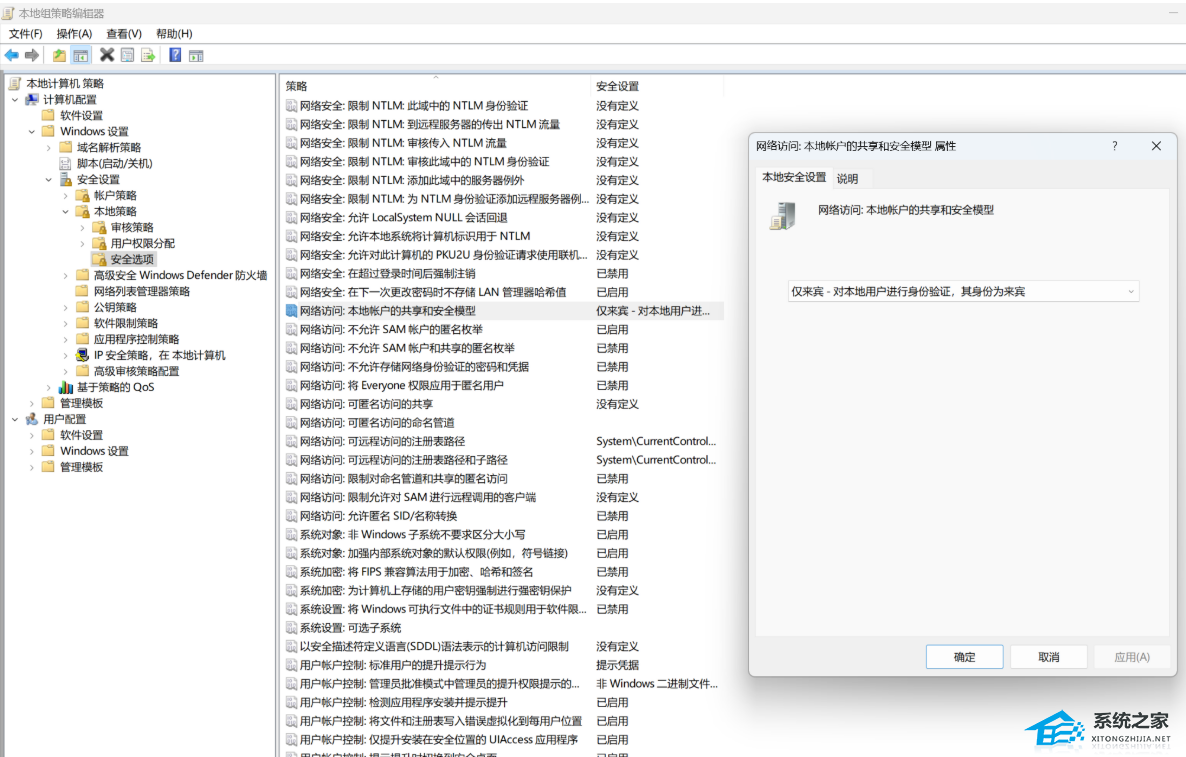1186x757 pixels.
Task: Toggle Show/Hide Action Pane toolbar icon
Action: (196, 55)
